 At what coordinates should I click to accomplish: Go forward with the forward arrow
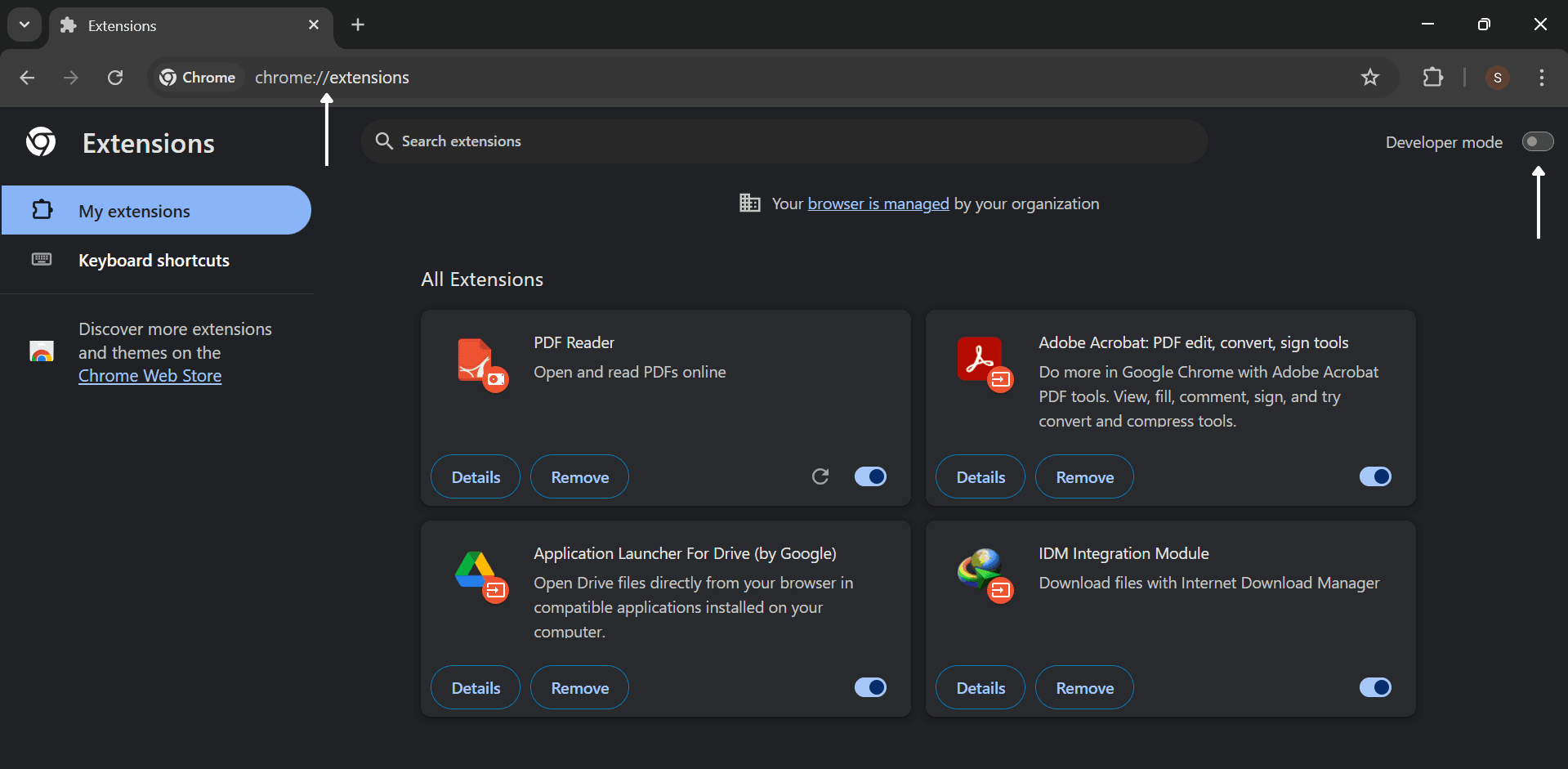(71, 78)
